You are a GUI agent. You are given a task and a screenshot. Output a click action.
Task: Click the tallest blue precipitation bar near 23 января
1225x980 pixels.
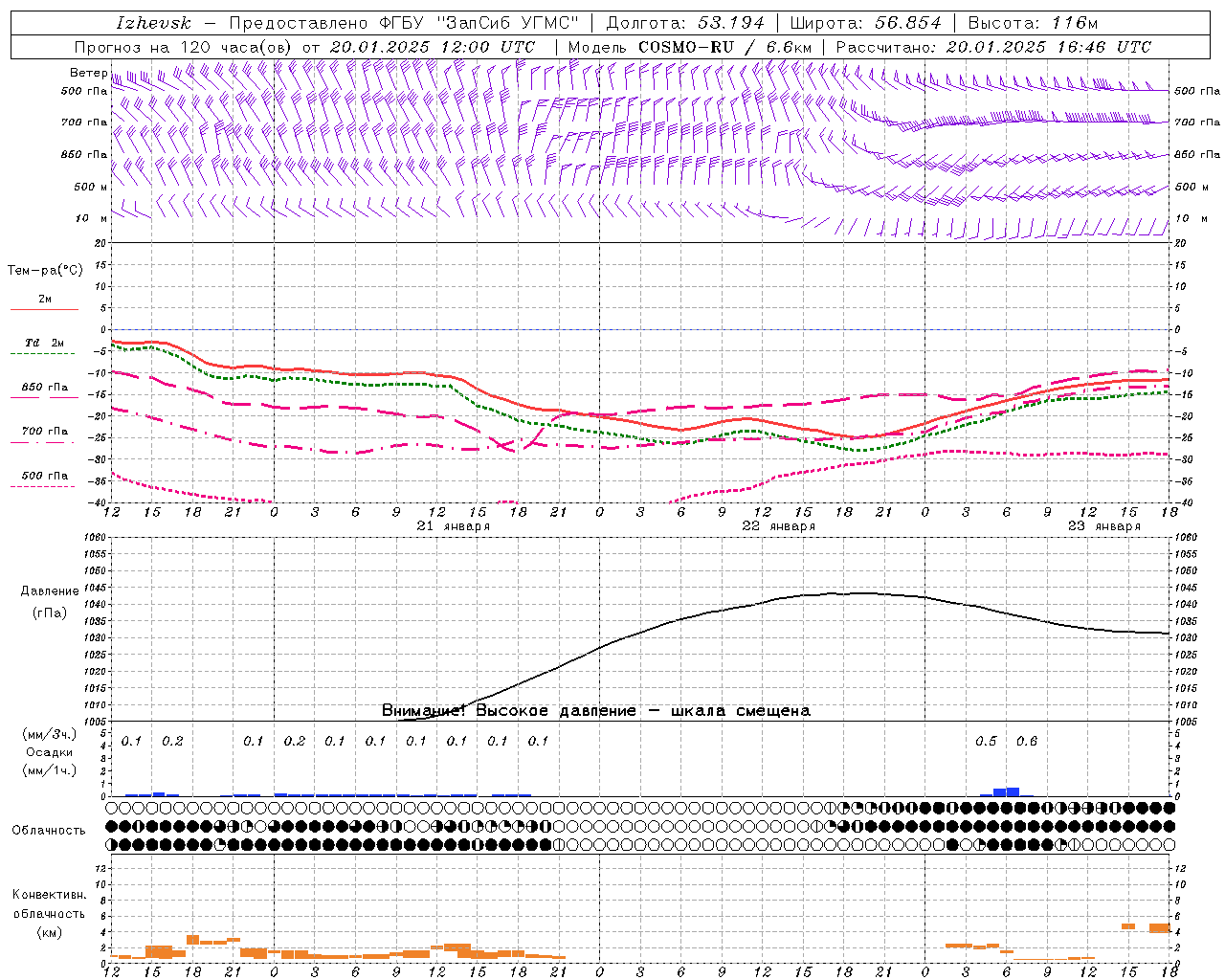point(1013,791)
